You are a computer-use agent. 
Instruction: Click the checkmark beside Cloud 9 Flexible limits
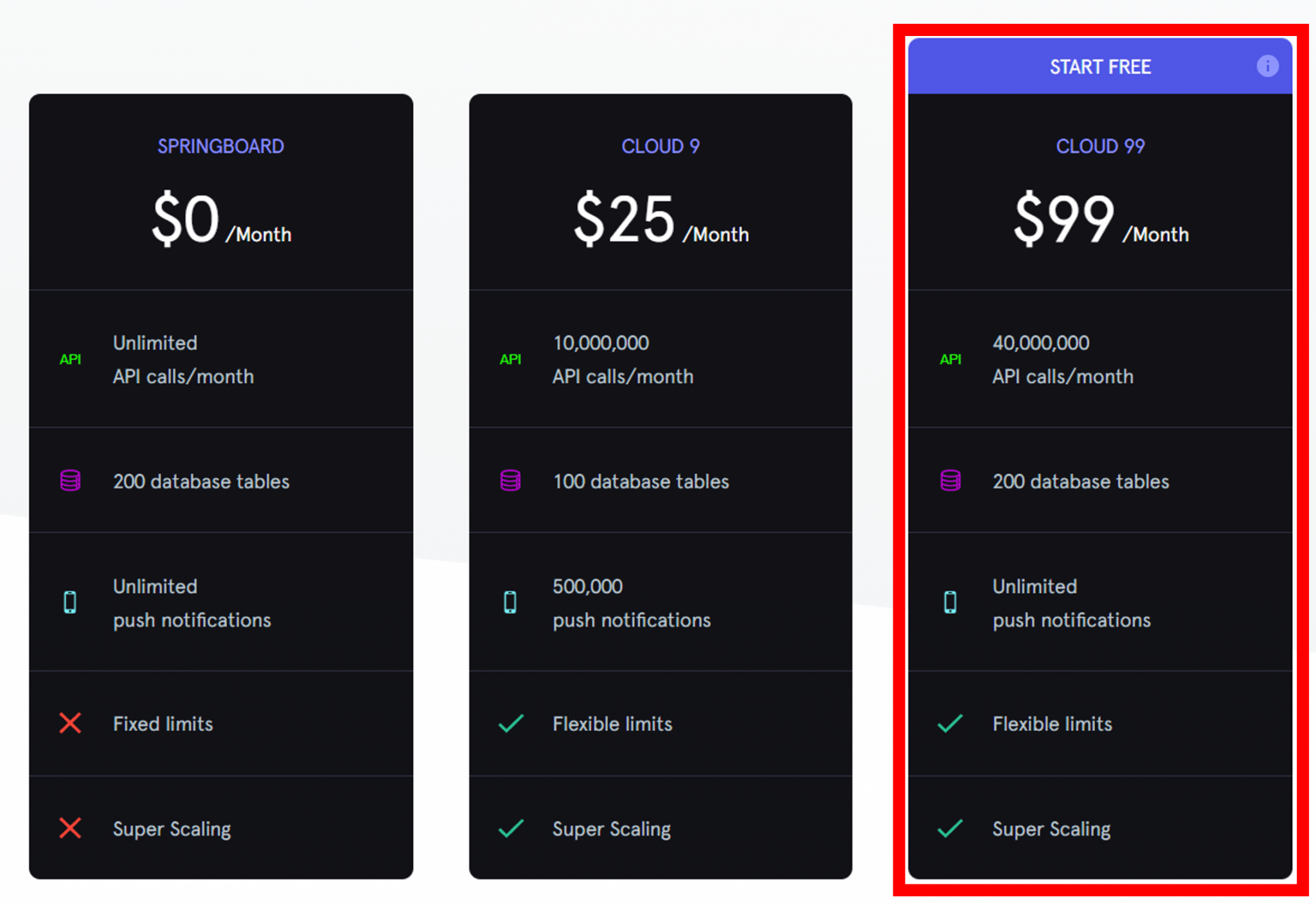pos(511,723)
